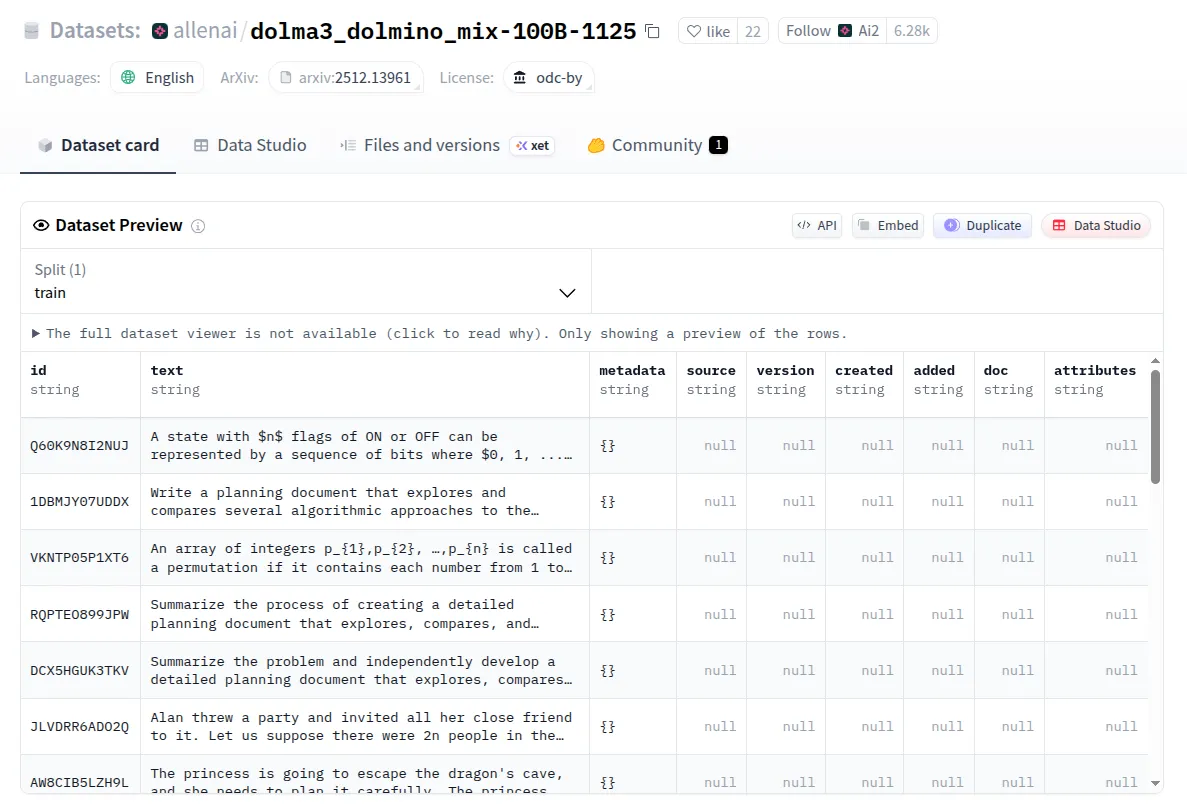Select the row id VKNTP05P1XT6

(x=79, y=558)
